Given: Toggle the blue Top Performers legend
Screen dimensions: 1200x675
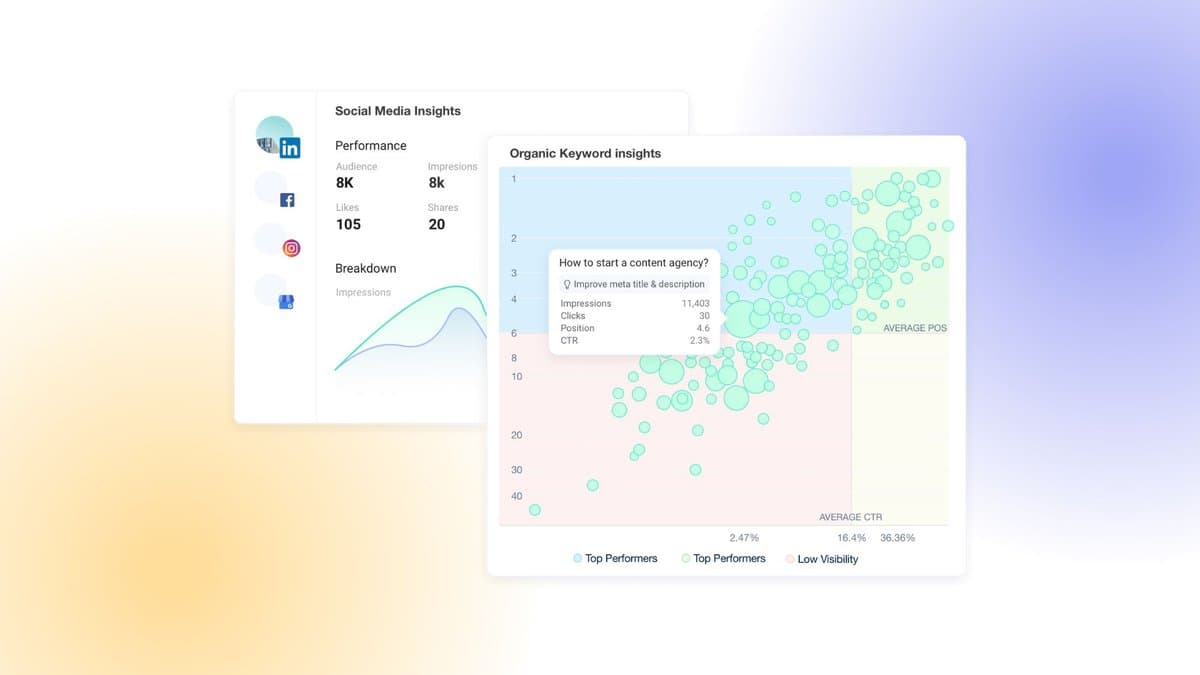Looking at the screenshot, I should (x=615, y=559).
